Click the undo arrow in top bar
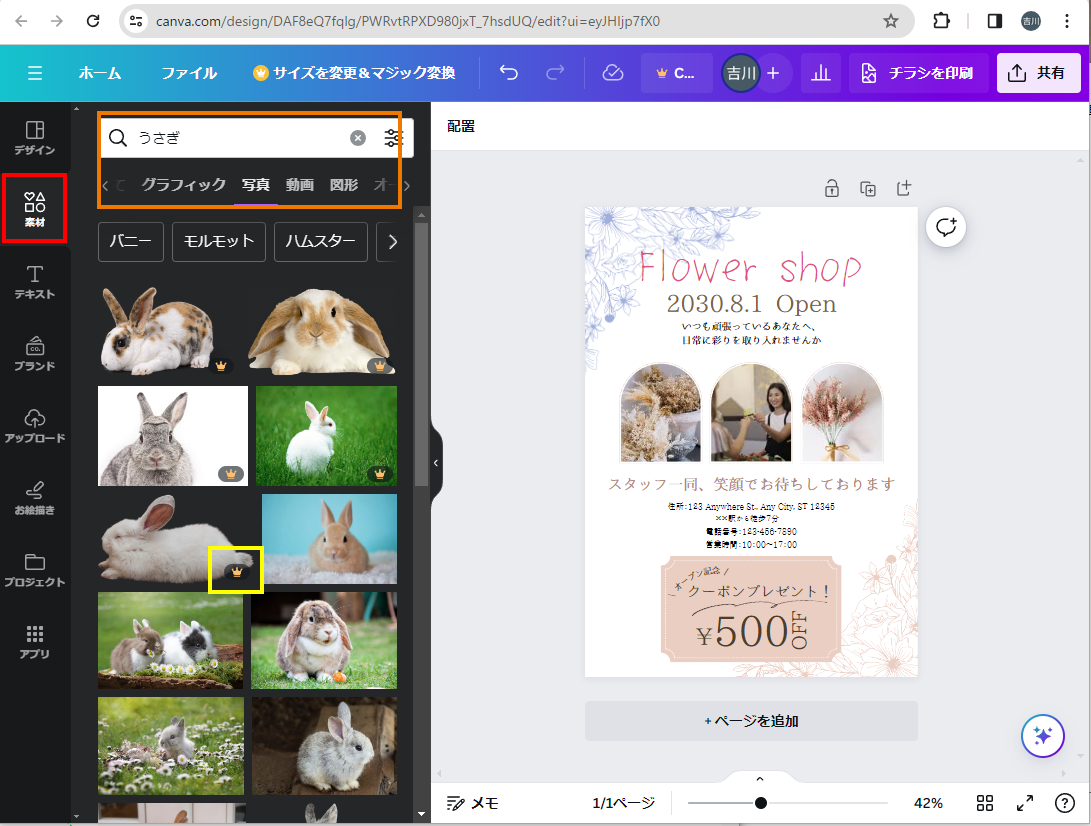 coord(509,73)
